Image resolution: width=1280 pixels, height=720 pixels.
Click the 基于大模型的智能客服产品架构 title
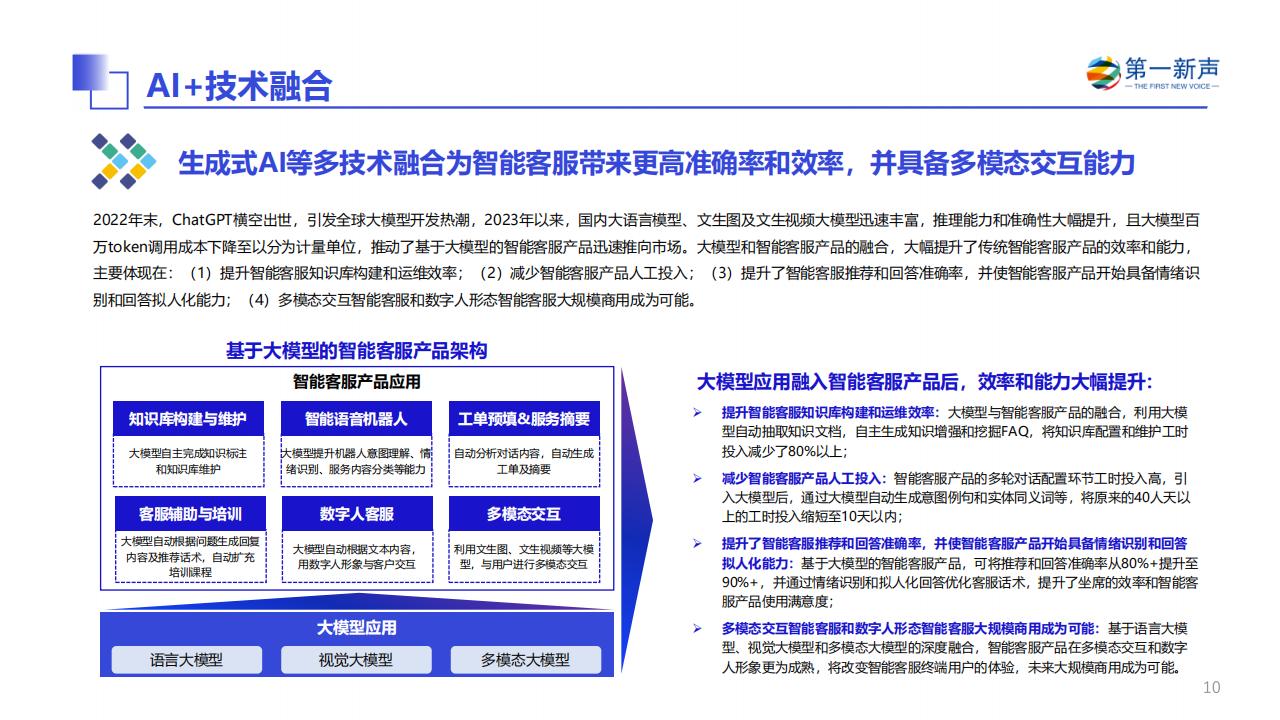357,350
